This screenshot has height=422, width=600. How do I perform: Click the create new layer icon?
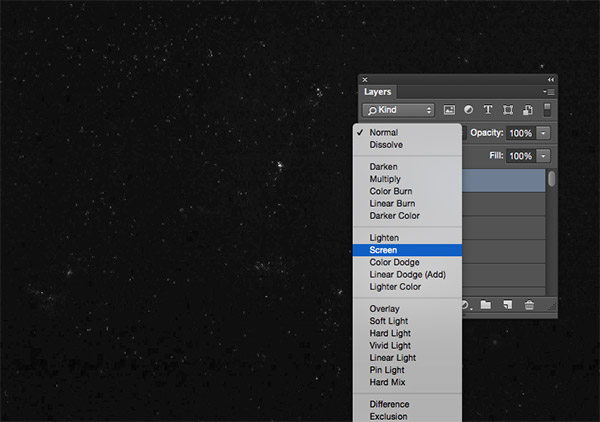coord(508,304)
